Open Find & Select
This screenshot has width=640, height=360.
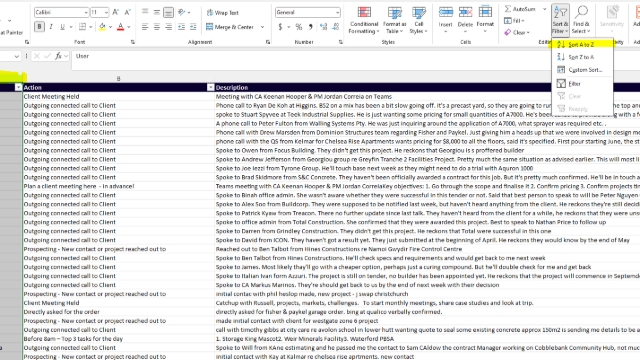[x=581, y=20]
